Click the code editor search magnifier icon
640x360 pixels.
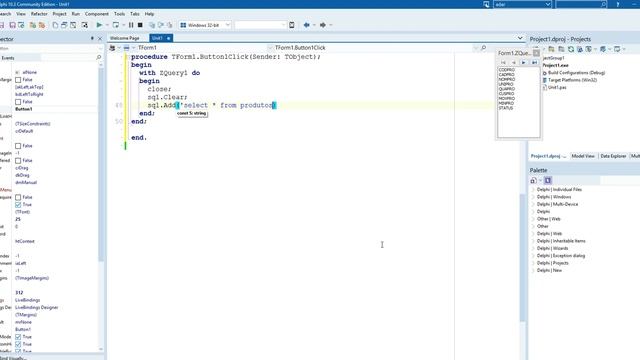click(484, 48)
